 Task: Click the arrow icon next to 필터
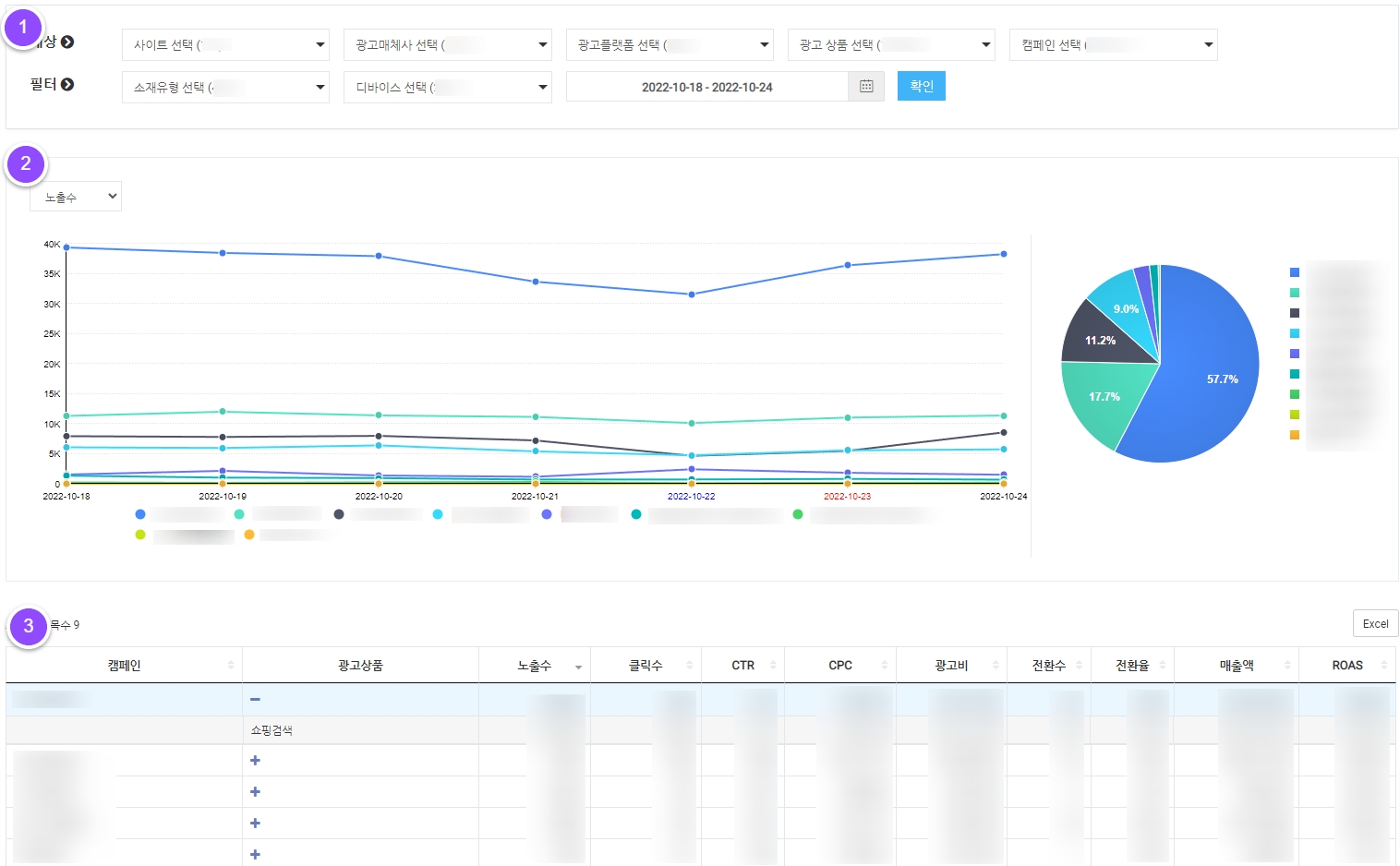pos(67,84)
